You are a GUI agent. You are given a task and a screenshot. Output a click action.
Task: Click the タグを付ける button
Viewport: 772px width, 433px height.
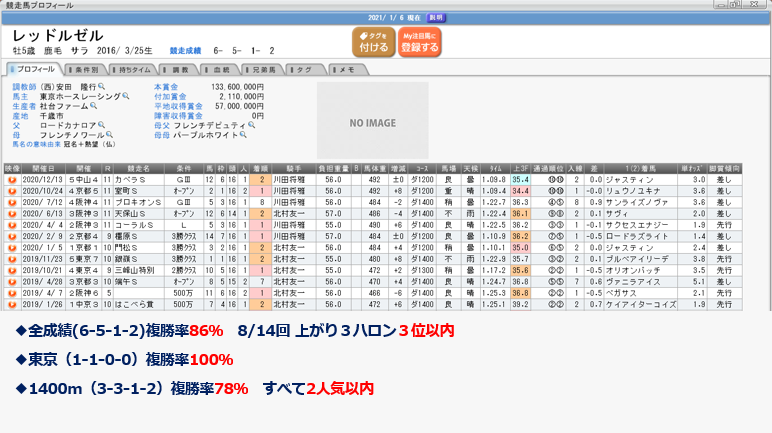click(373, 41)
